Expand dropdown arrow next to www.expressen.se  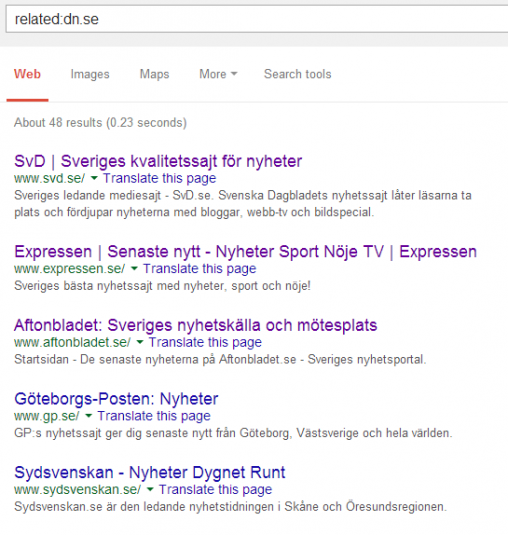point(134,269)
